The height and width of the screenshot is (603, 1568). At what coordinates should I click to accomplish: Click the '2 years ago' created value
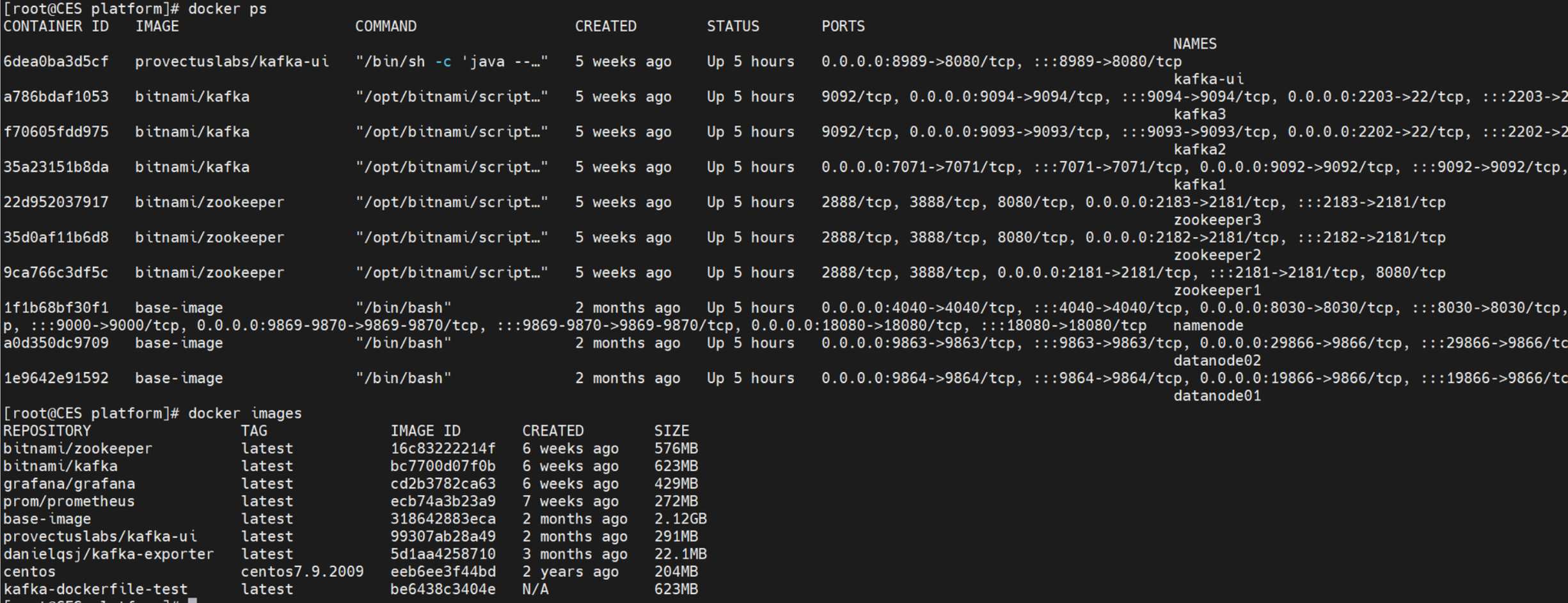[x=570, y=572]
